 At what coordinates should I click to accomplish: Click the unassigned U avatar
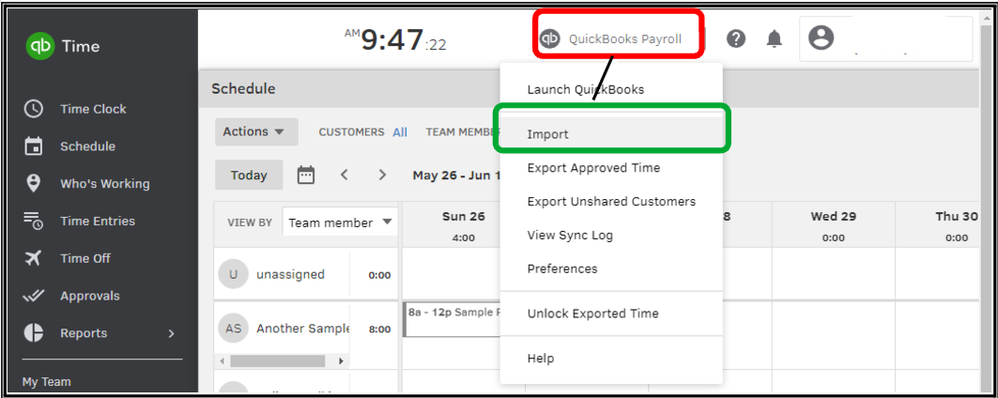click(x=233, y=274)
